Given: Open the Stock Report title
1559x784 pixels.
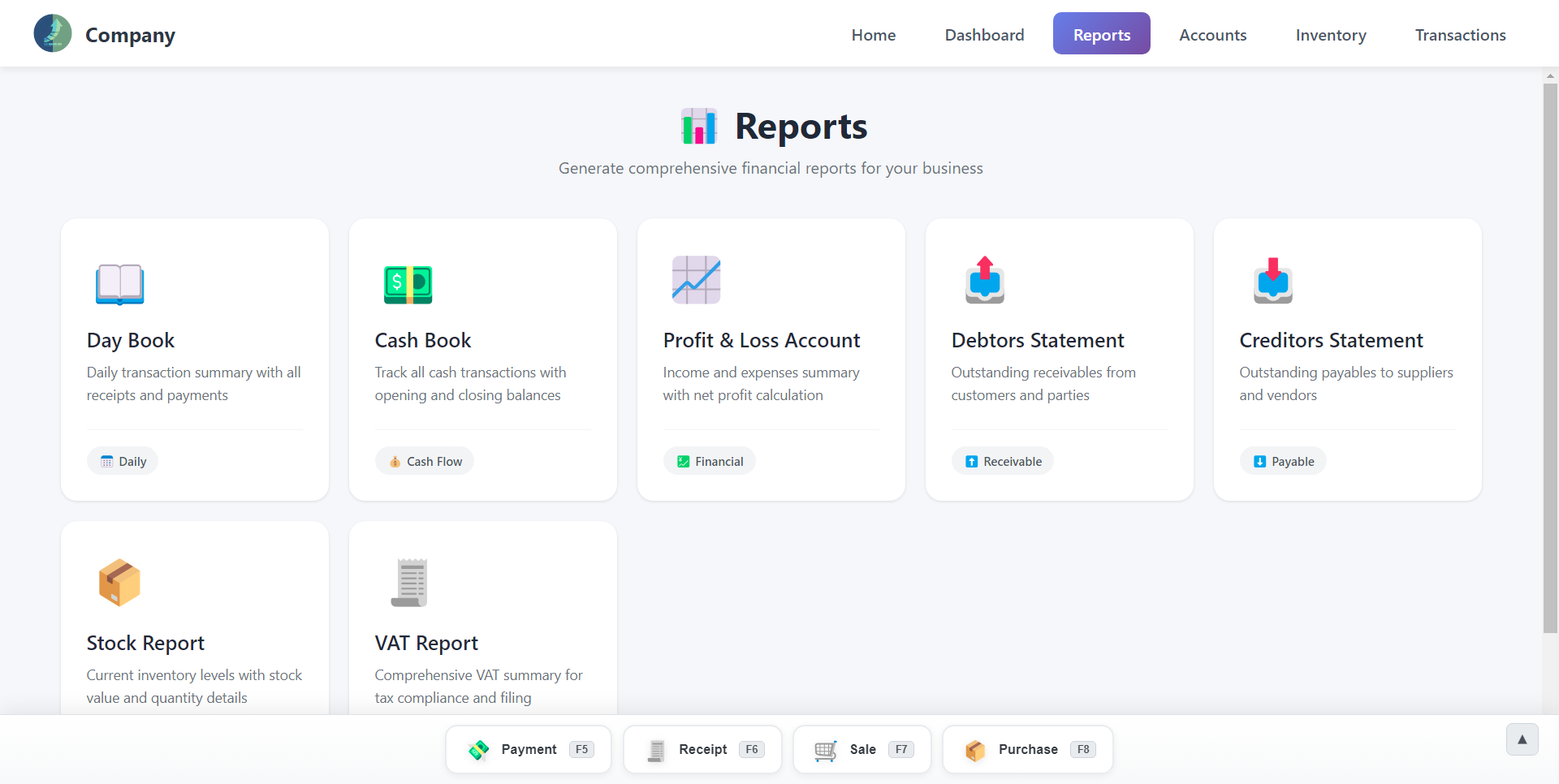Looking at the screenshot, I should click(145, 643).
